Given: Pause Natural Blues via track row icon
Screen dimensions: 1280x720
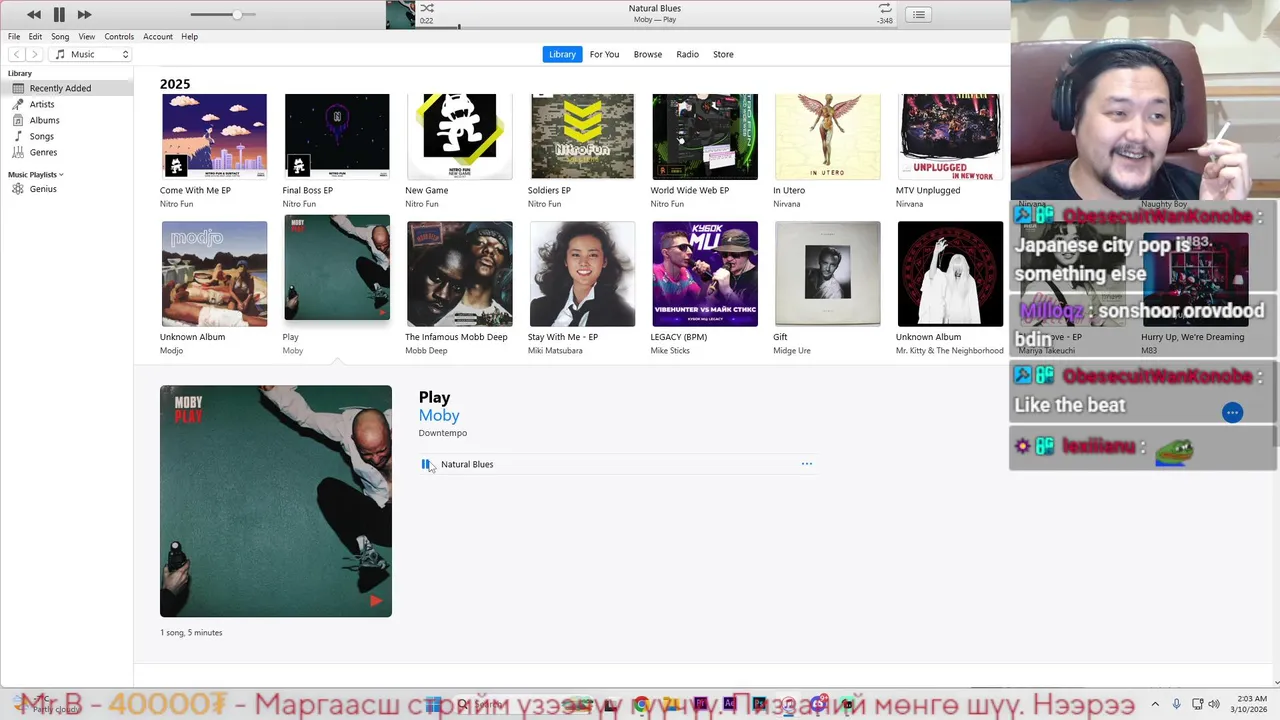Looking at the screenshot, I should tap(426, 464).
